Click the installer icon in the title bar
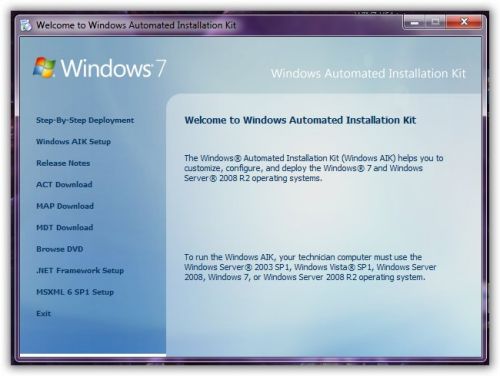The height and width of the screenshot is (376, 500). (x=26, y=25)
